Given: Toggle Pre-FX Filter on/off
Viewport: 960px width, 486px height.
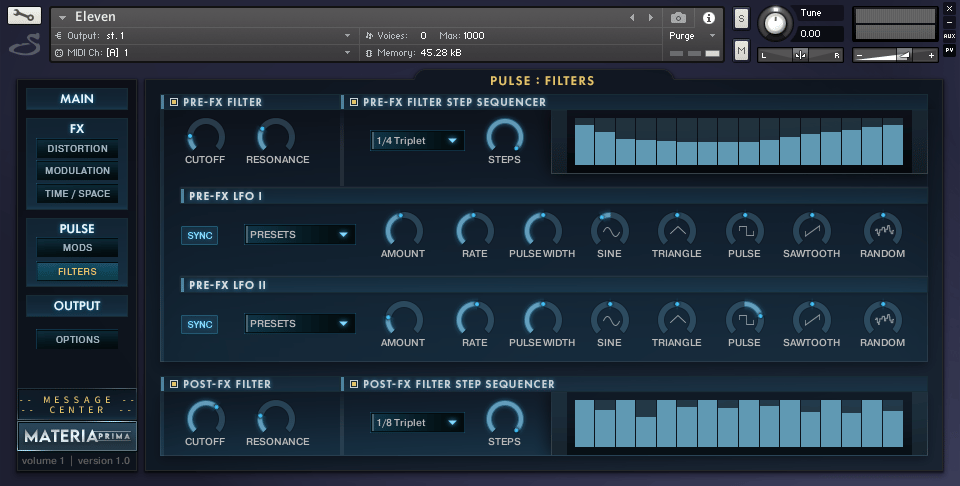Looking at the screenshot, I should pyautogui.click(x=174, y=102).
